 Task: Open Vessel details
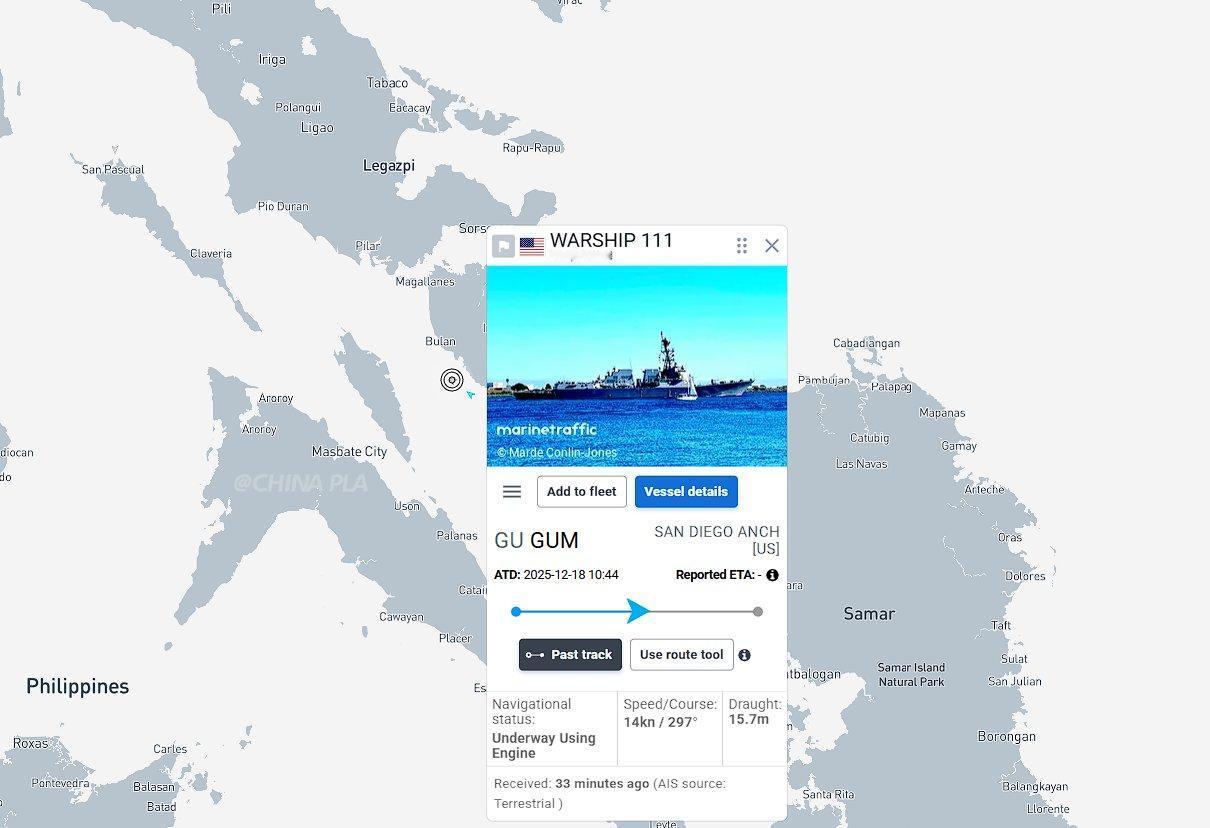[x=686, y=492]
